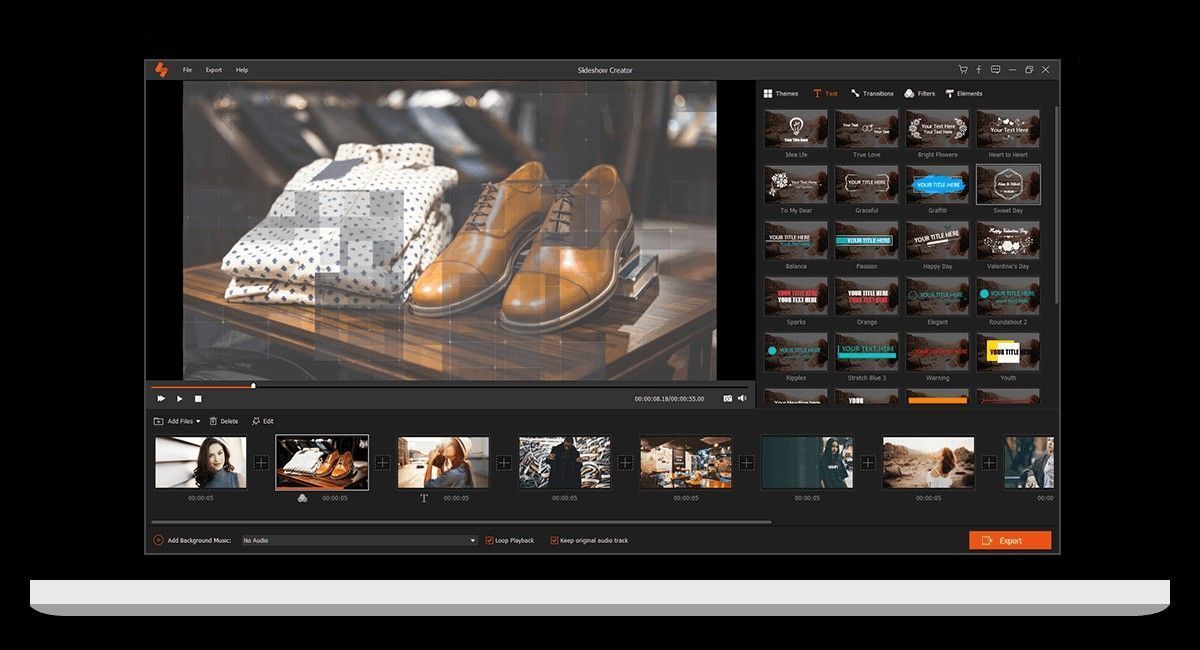Click the playback progress slider handle
1200x650 pixels.
click(253, 385)
